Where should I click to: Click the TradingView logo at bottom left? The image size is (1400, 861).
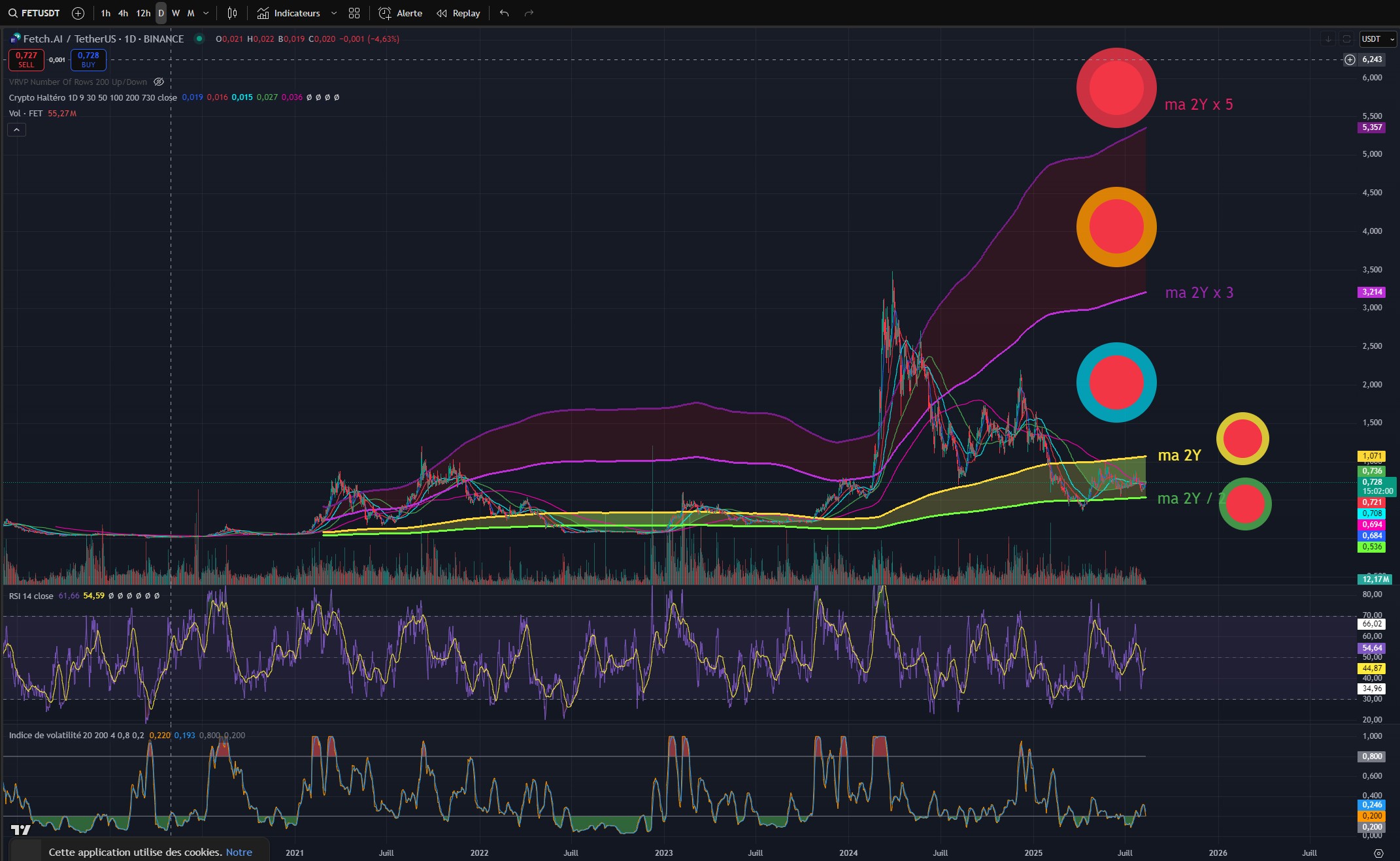pyautogui.click(x=20, y=830)
